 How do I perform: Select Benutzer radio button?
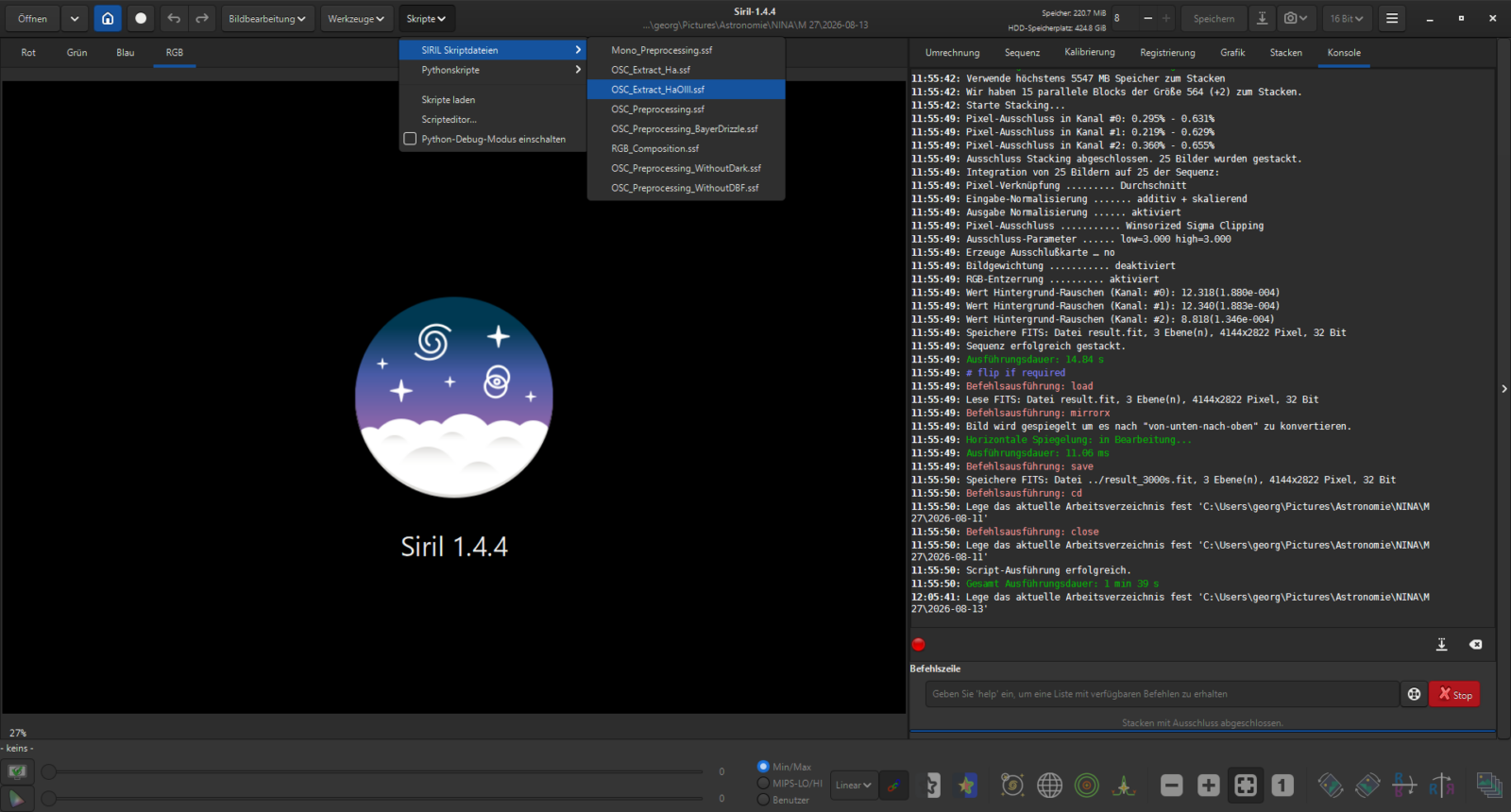pos(763,800)
